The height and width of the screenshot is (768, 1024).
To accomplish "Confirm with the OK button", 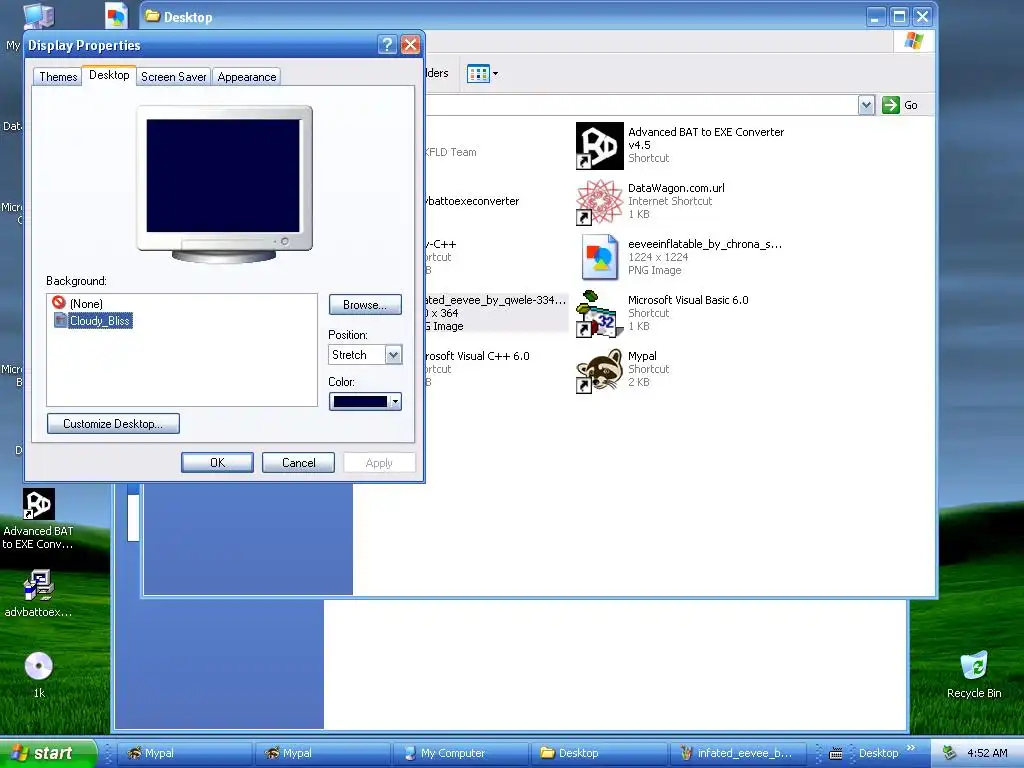I will click(217, 462).
